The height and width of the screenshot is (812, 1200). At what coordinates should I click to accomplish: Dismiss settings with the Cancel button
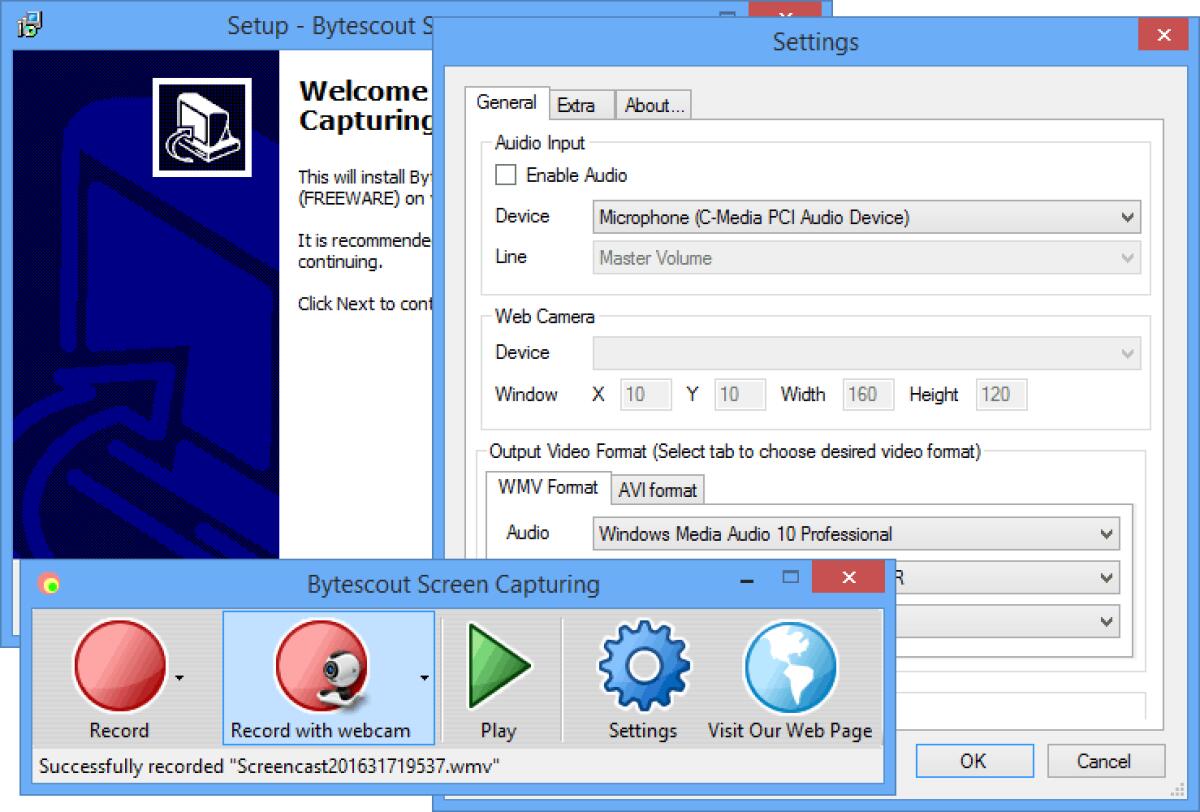[1104, 760]
